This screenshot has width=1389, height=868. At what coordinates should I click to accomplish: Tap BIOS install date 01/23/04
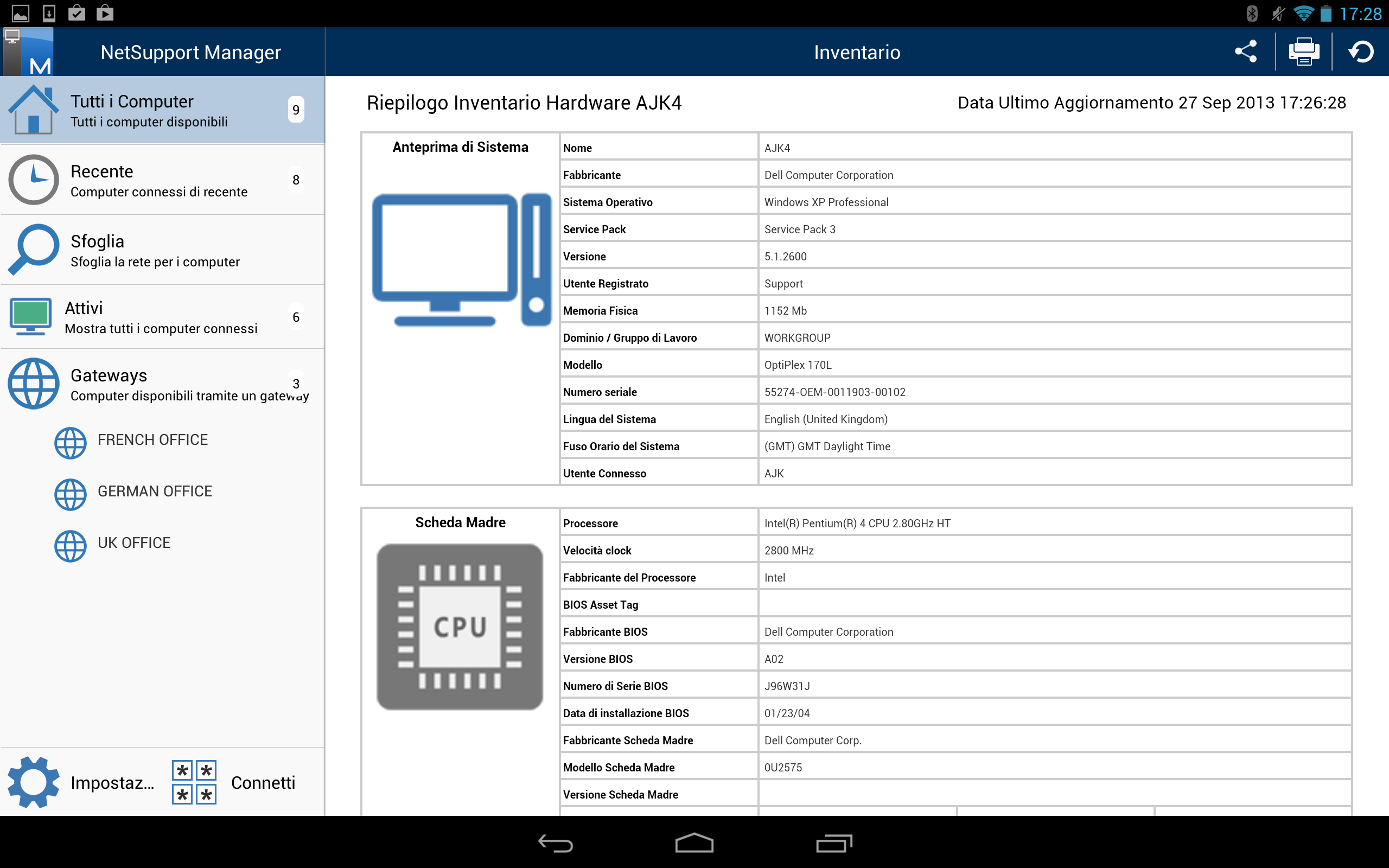point(787,713)
